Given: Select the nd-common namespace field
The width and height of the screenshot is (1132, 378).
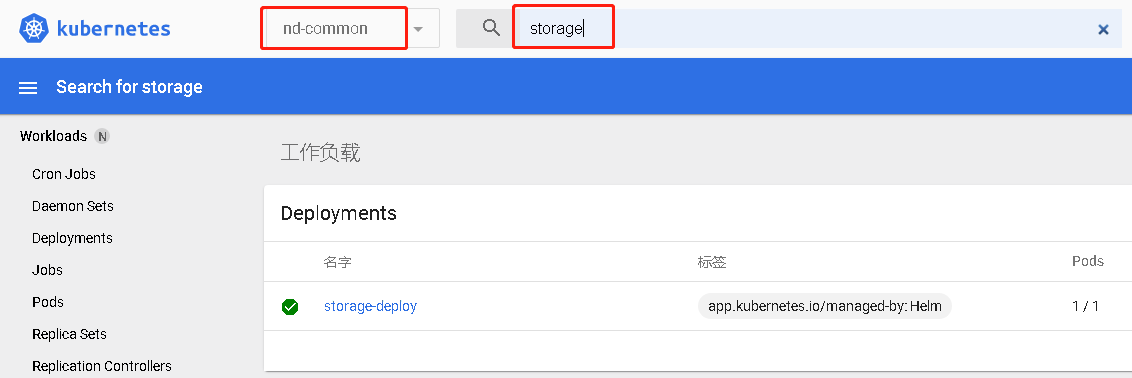Looking at the screenshot, I should pyautogui.click(x=334, y=29).
